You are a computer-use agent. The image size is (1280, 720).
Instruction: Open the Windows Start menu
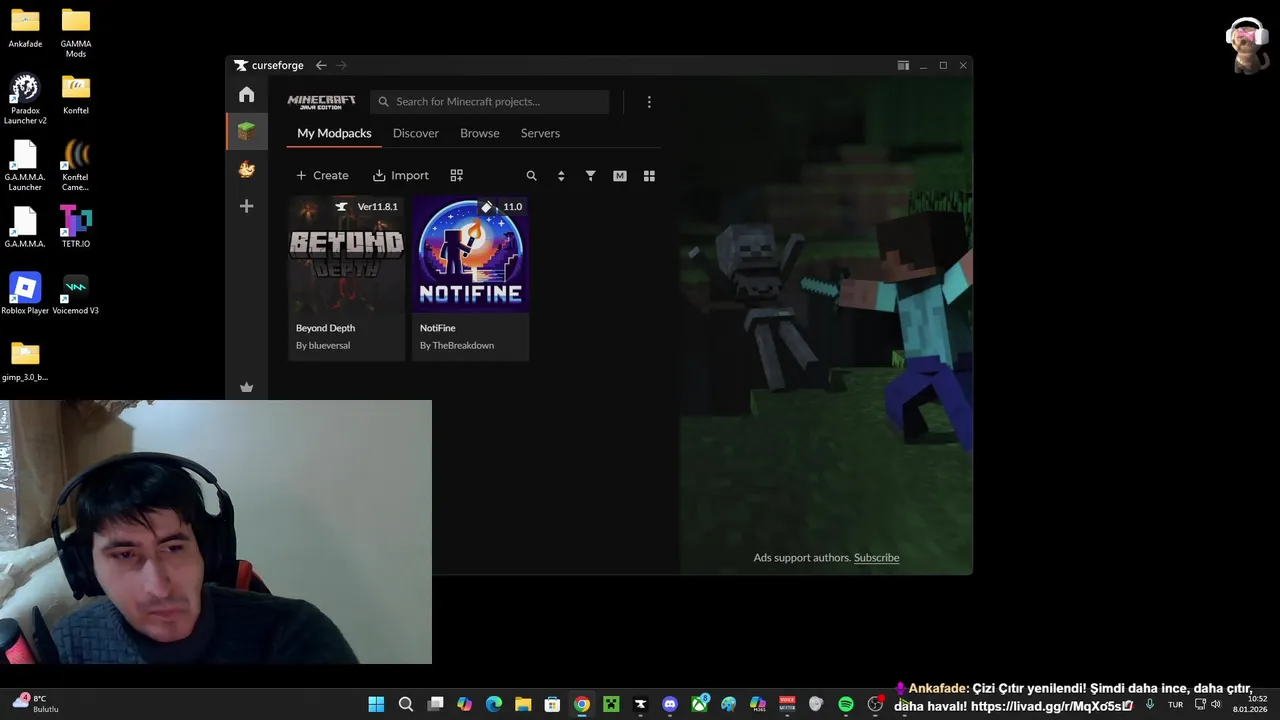376,704
